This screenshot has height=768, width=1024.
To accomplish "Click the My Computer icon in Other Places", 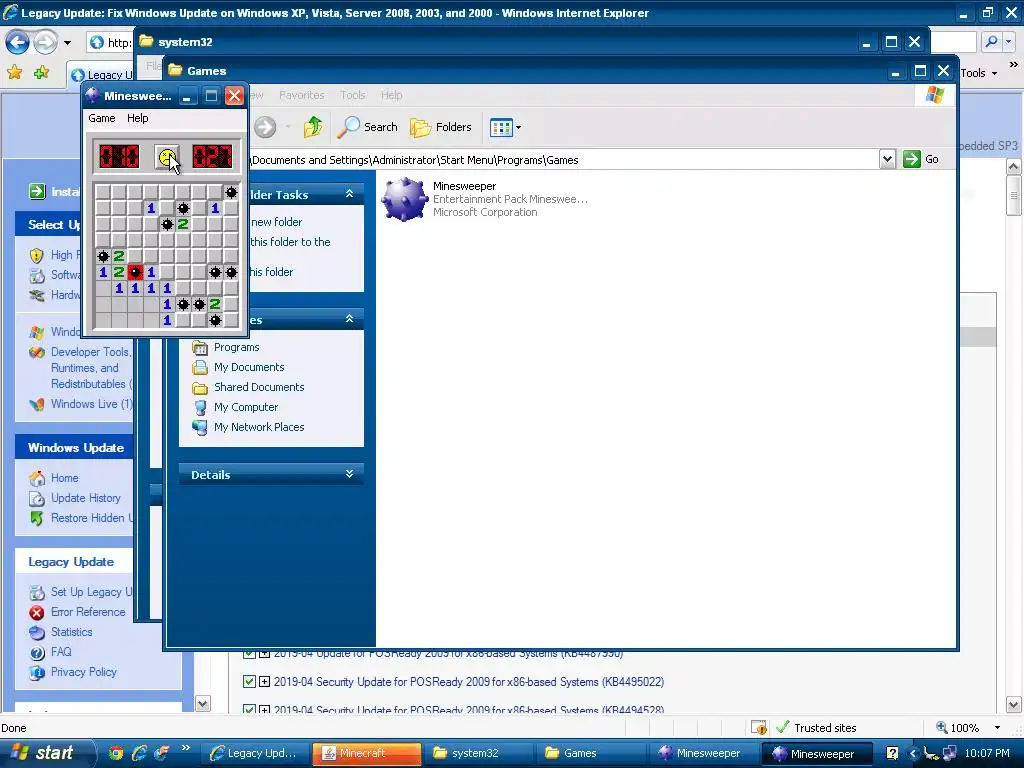I will 200,408.
